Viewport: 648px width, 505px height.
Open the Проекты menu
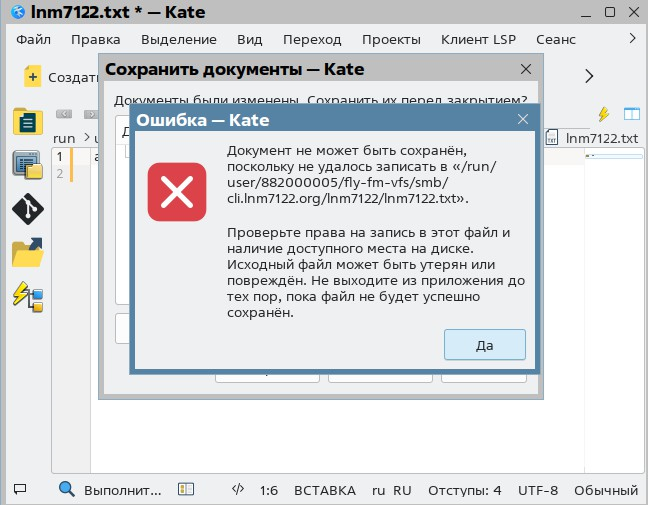pos(391,40)
